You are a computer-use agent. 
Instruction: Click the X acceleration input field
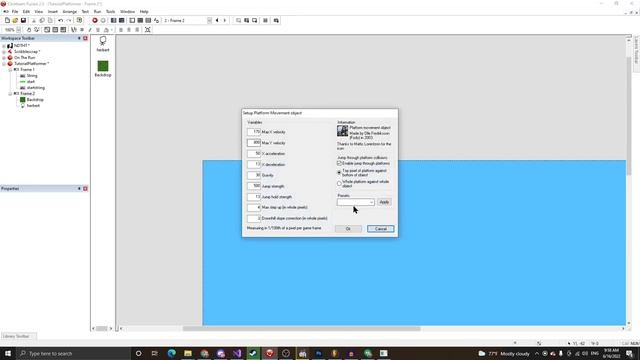point(253,153)
